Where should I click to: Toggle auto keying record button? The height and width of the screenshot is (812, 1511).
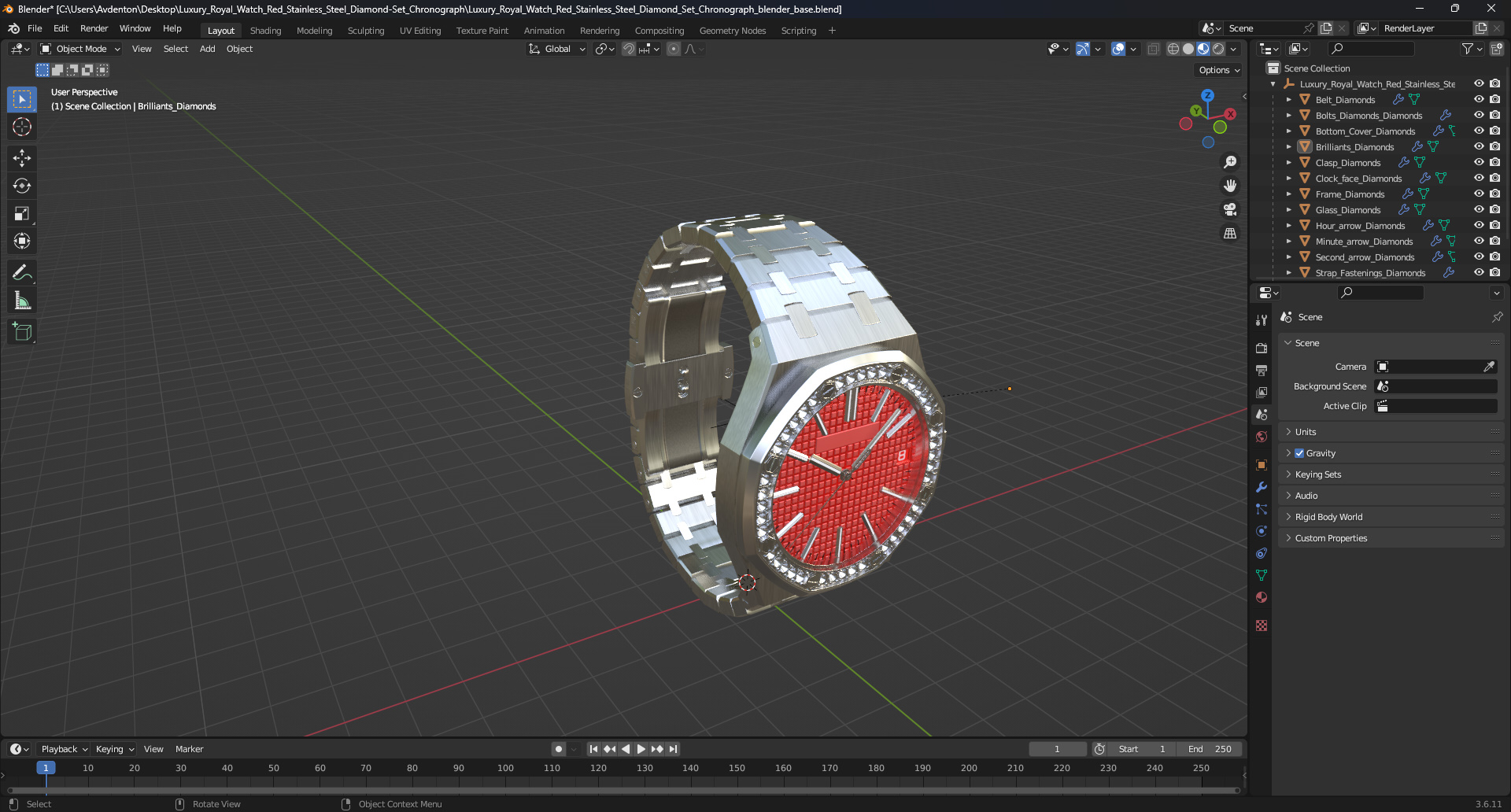(559, 749)
